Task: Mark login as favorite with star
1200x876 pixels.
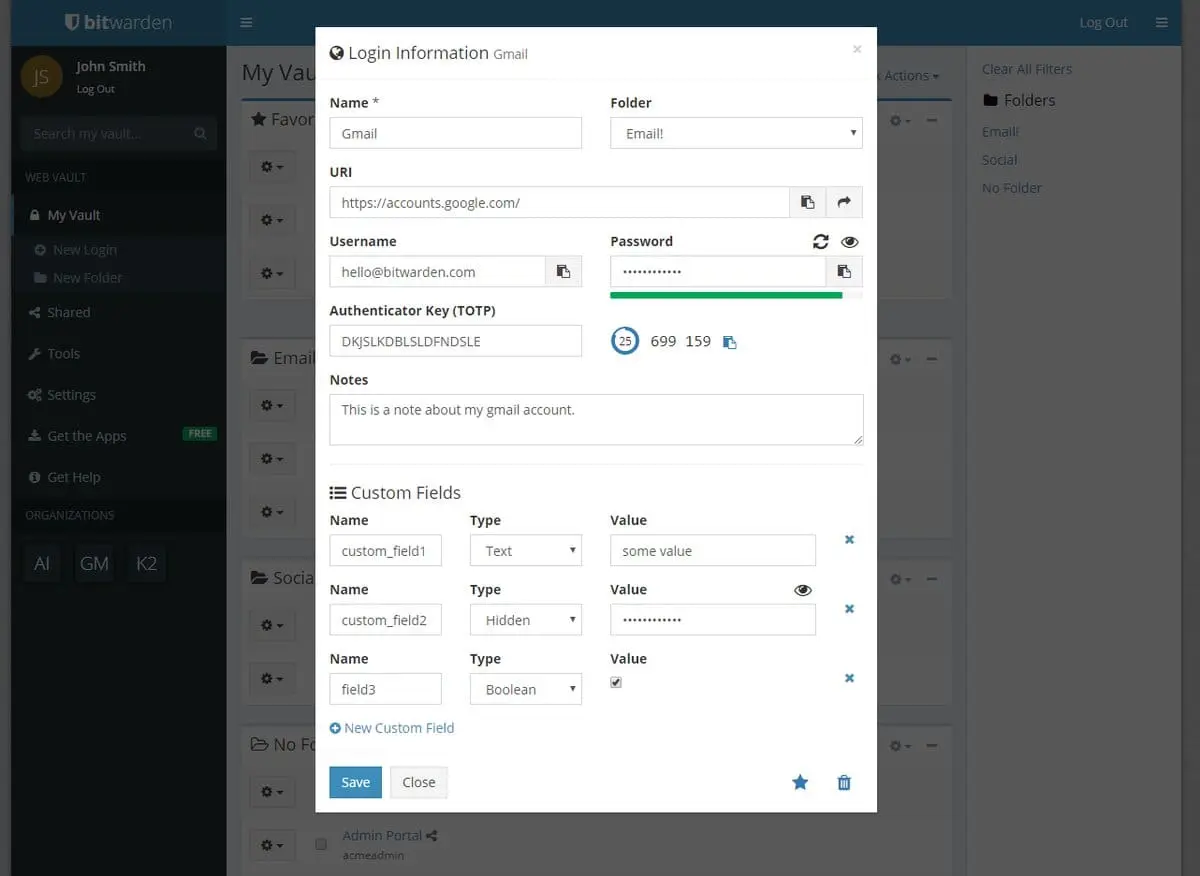Action: [x=800, y=783]
